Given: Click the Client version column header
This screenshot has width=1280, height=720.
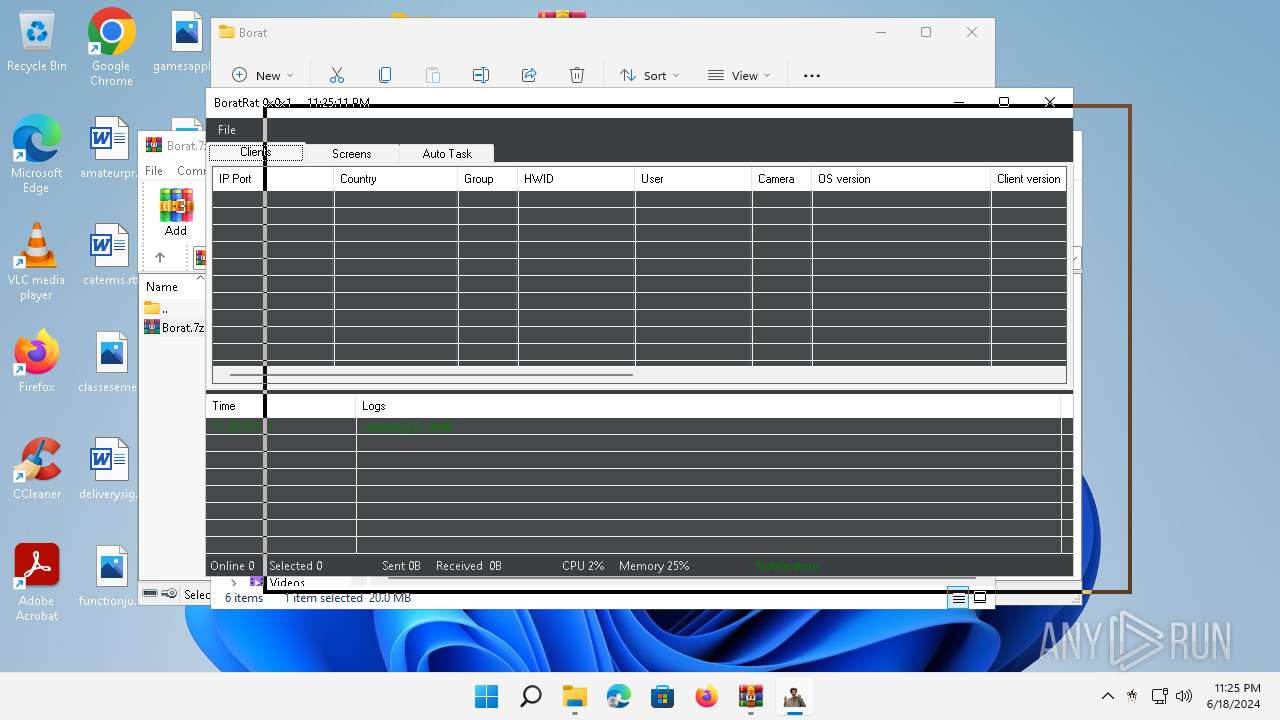Looking at the screenshot, I should pos(1028,179).
